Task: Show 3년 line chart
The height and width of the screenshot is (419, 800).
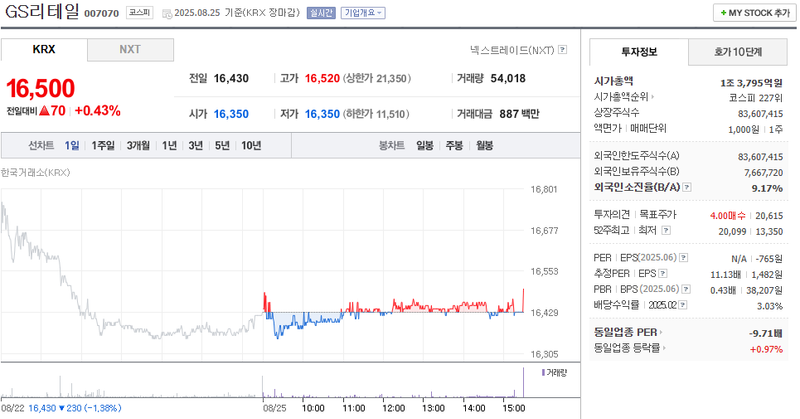Action: (196, 145)
